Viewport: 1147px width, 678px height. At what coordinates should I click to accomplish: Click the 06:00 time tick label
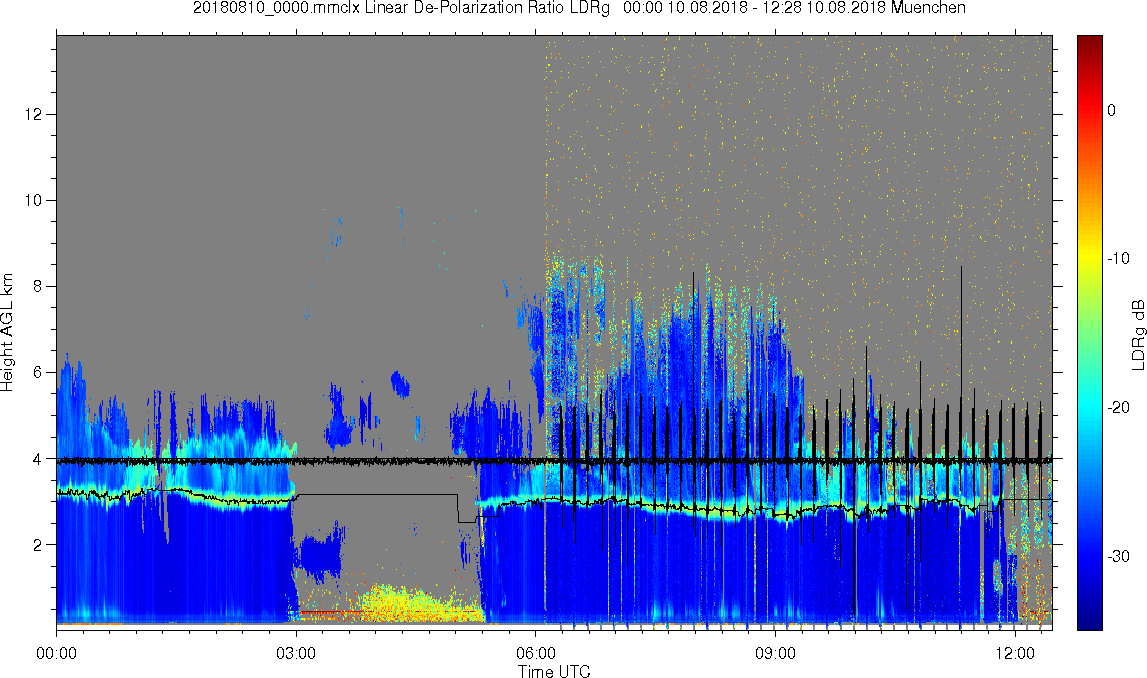(x=535, y=653)
